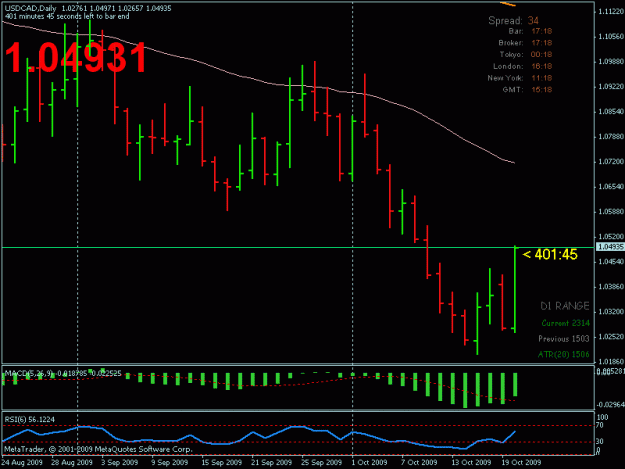Click the 1.05880 price axis label

[611, 212]
